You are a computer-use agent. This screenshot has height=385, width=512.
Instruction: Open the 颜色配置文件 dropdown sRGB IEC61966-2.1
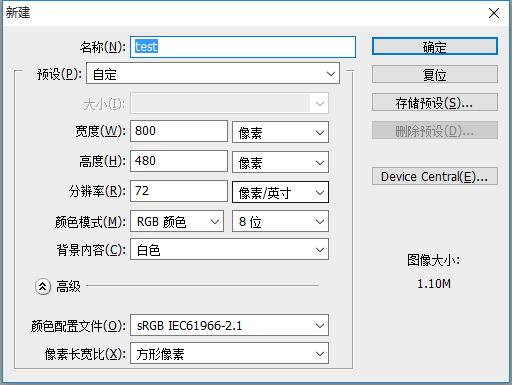pyautogui.click(x=229, y=325)
